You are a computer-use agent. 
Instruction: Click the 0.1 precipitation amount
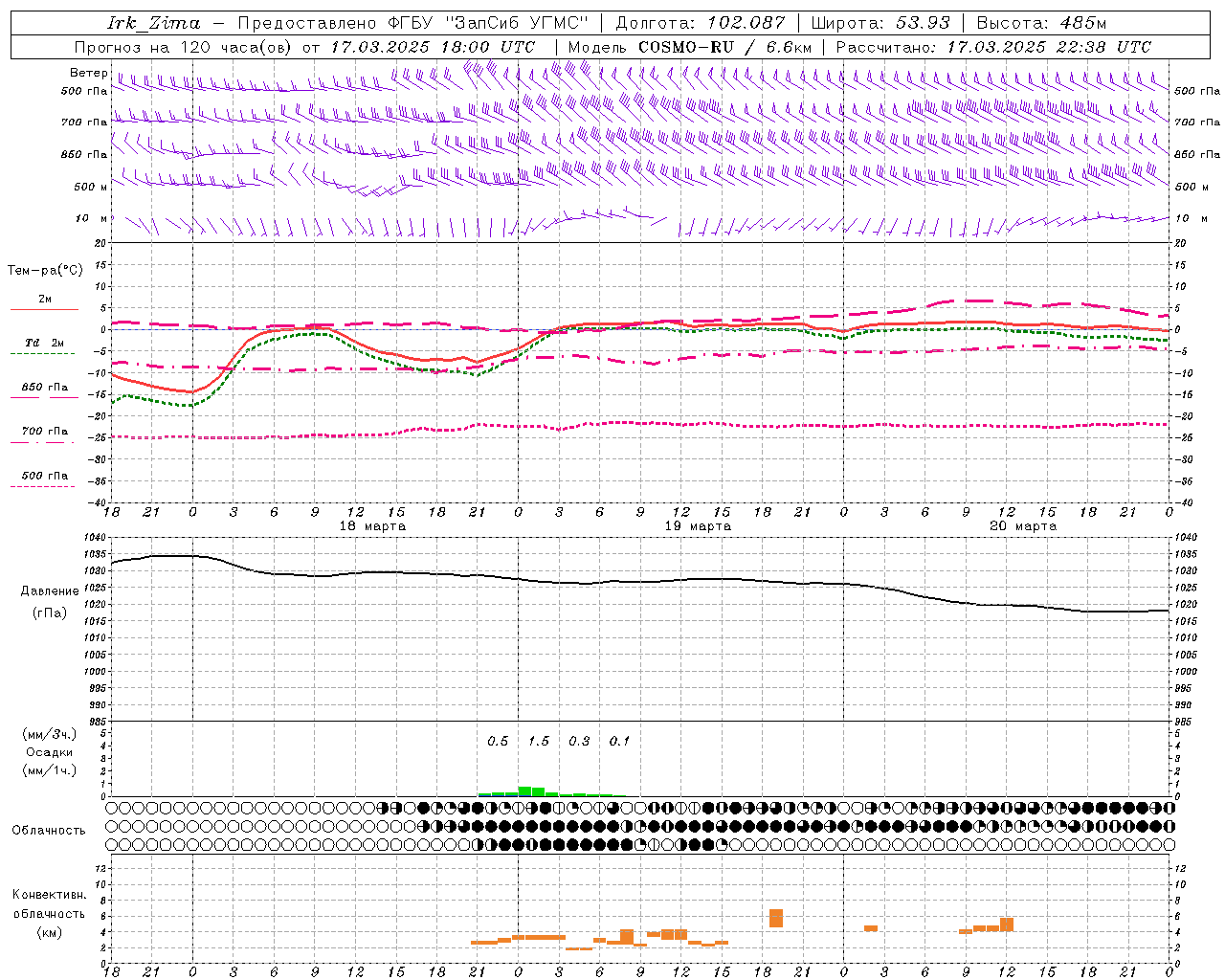pyautogui.click(x=620, y=742)
